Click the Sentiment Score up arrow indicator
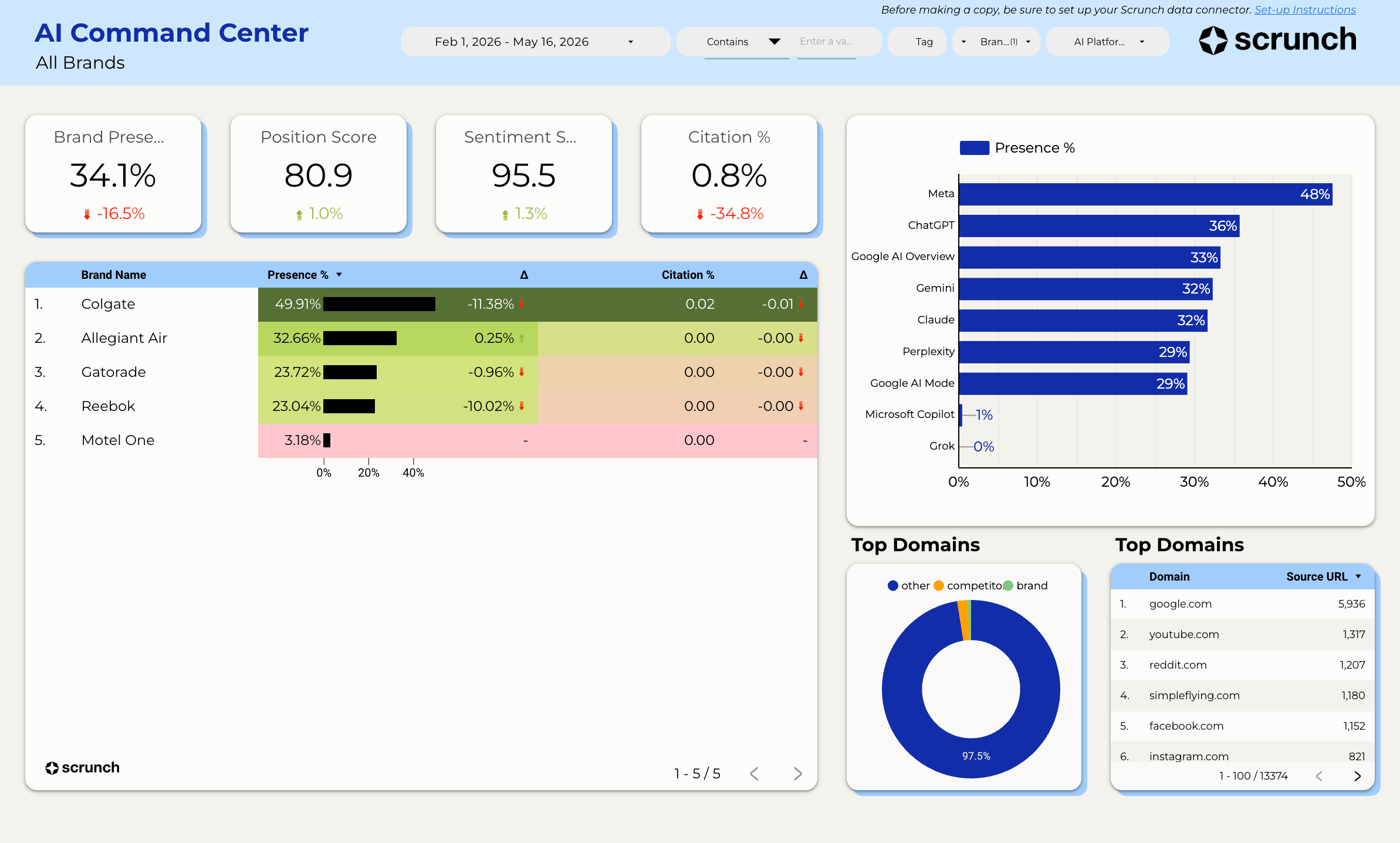 505,214
